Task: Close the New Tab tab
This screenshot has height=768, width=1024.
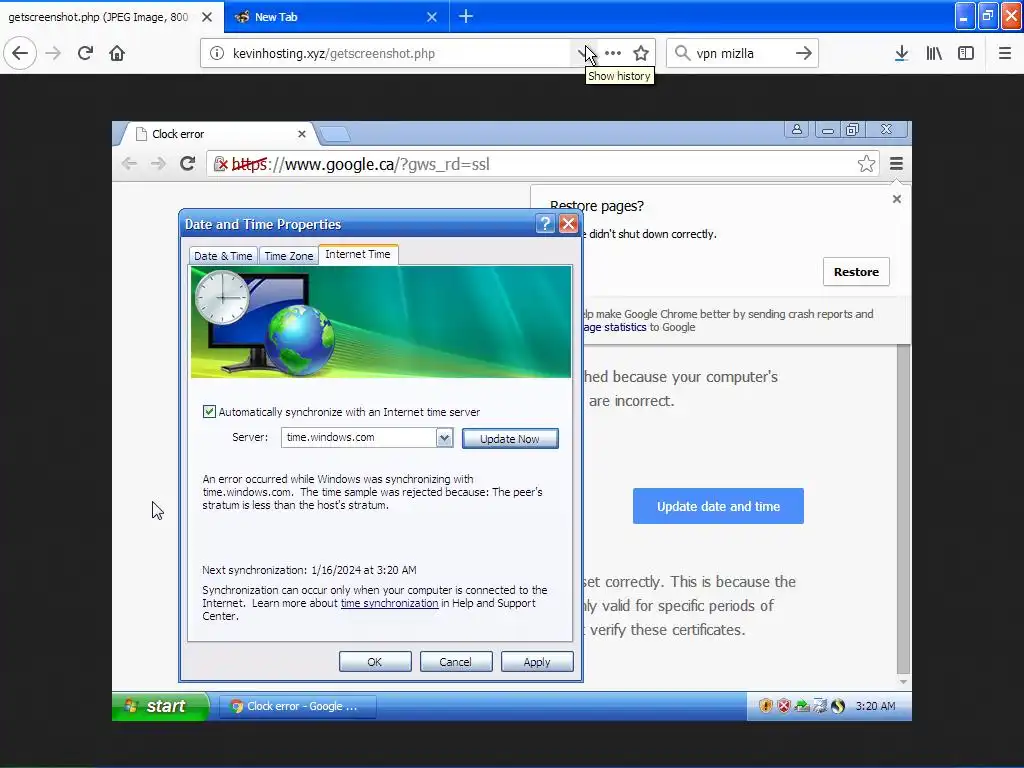Action: coord(432,17)
